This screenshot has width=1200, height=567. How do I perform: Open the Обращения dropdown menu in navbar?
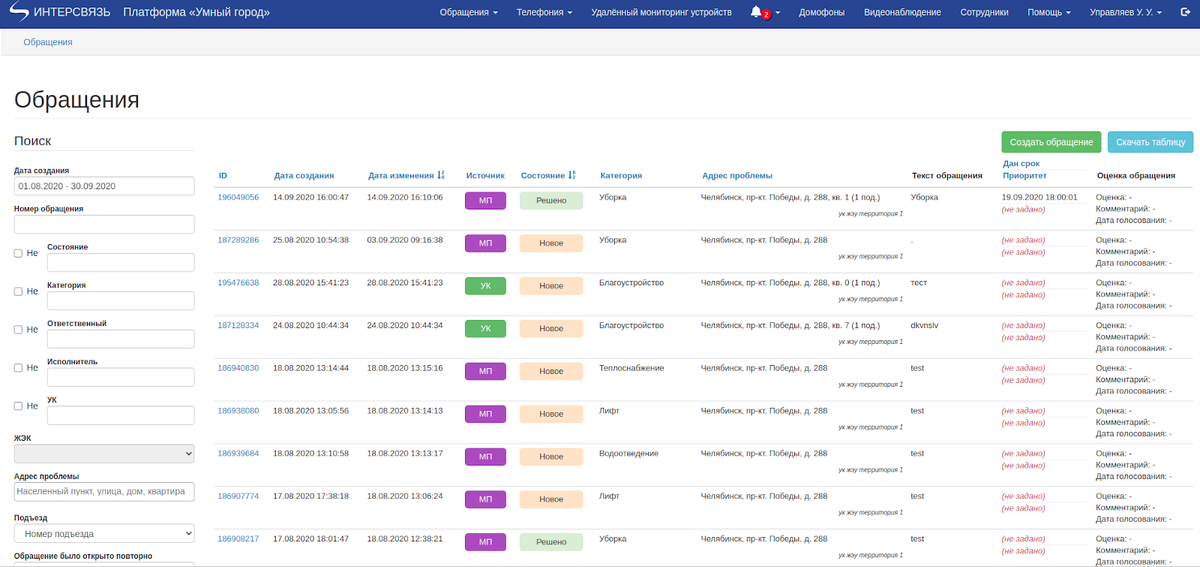[469, 13]
